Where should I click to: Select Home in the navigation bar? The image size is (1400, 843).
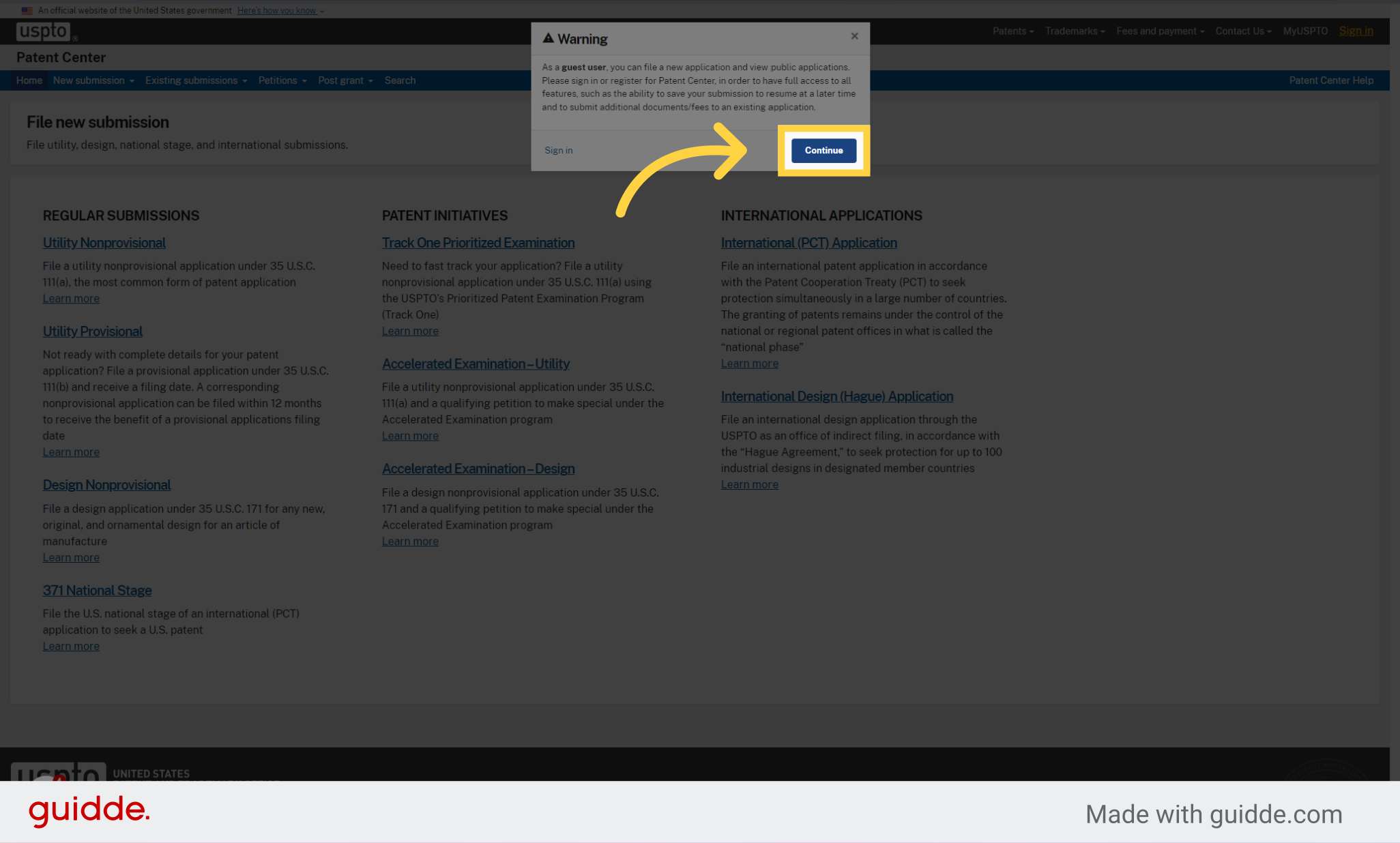coord(29,80)
